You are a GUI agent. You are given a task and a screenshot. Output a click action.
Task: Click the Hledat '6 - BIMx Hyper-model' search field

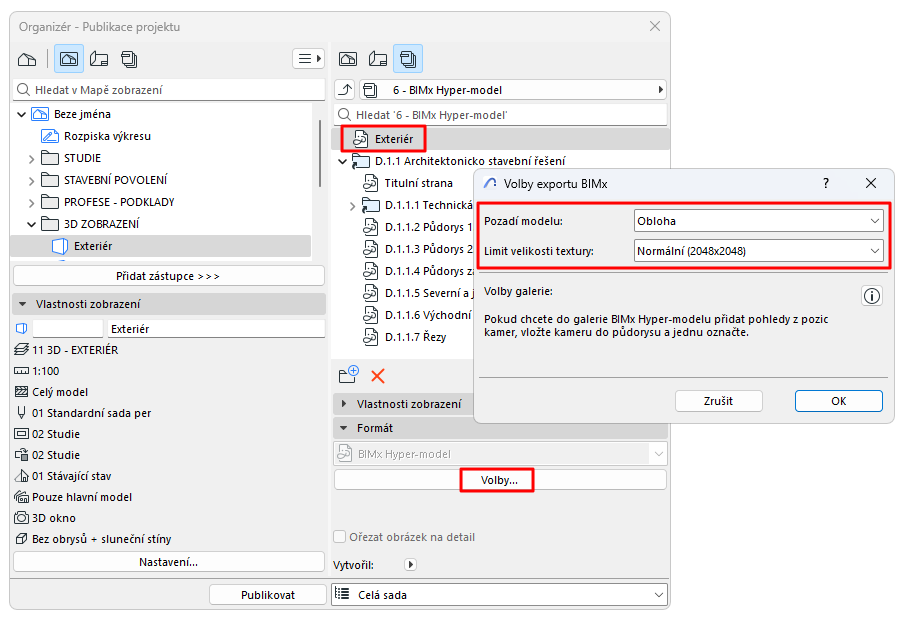click(x=500, y=115)
